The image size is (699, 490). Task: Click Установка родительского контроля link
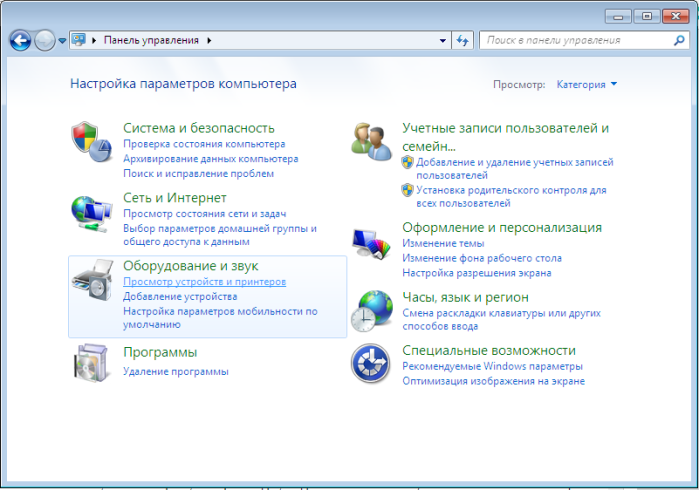tap(511, 197)
